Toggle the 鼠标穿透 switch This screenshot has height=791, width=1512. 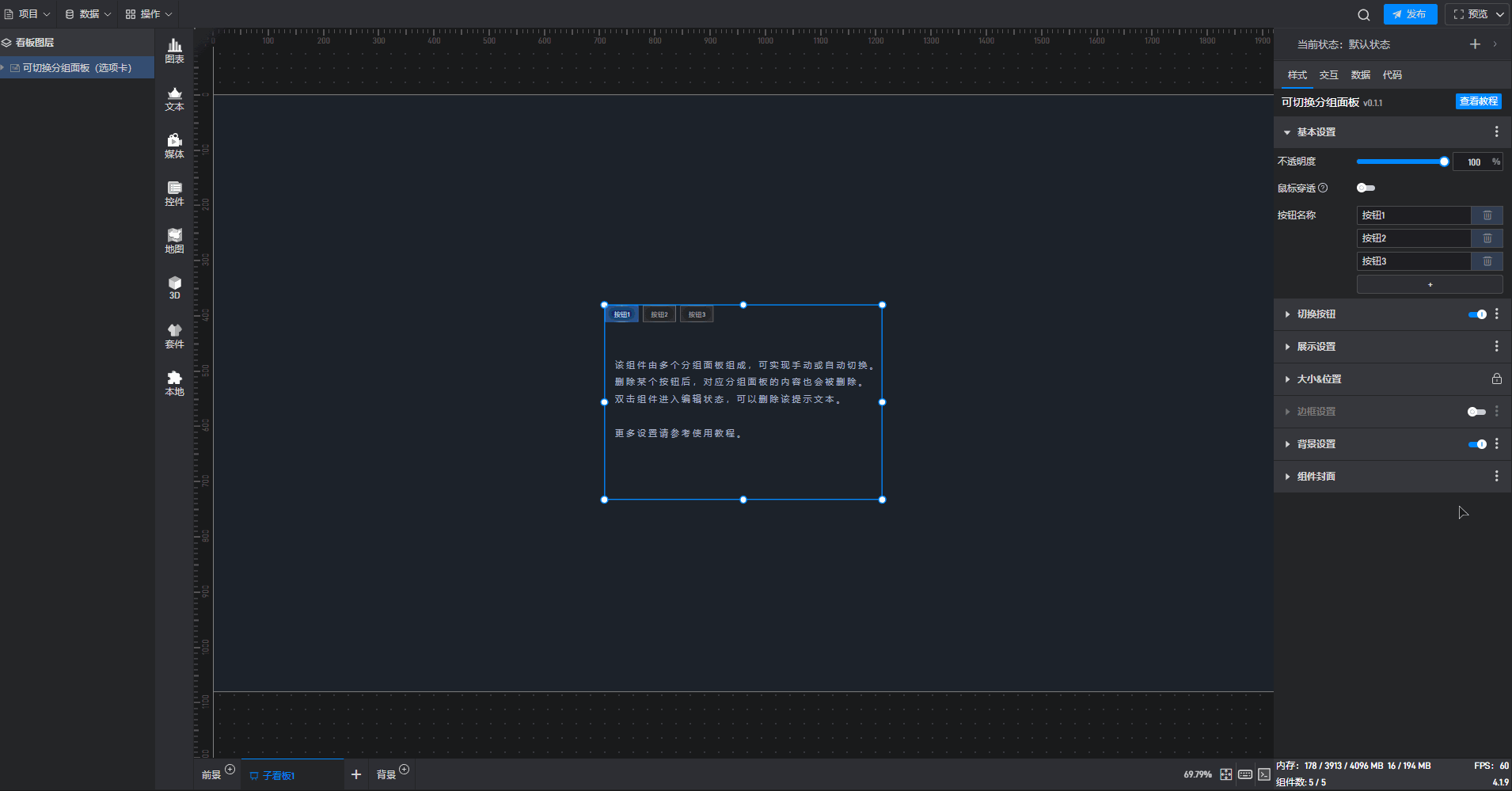click(1366, 188)
